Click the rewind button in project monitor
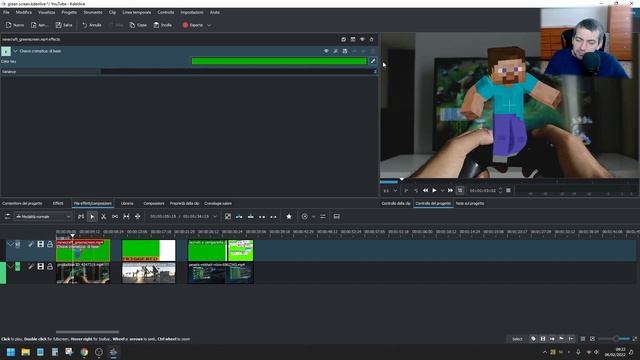This screenshot has height=360, width=640. pos(425,190)
